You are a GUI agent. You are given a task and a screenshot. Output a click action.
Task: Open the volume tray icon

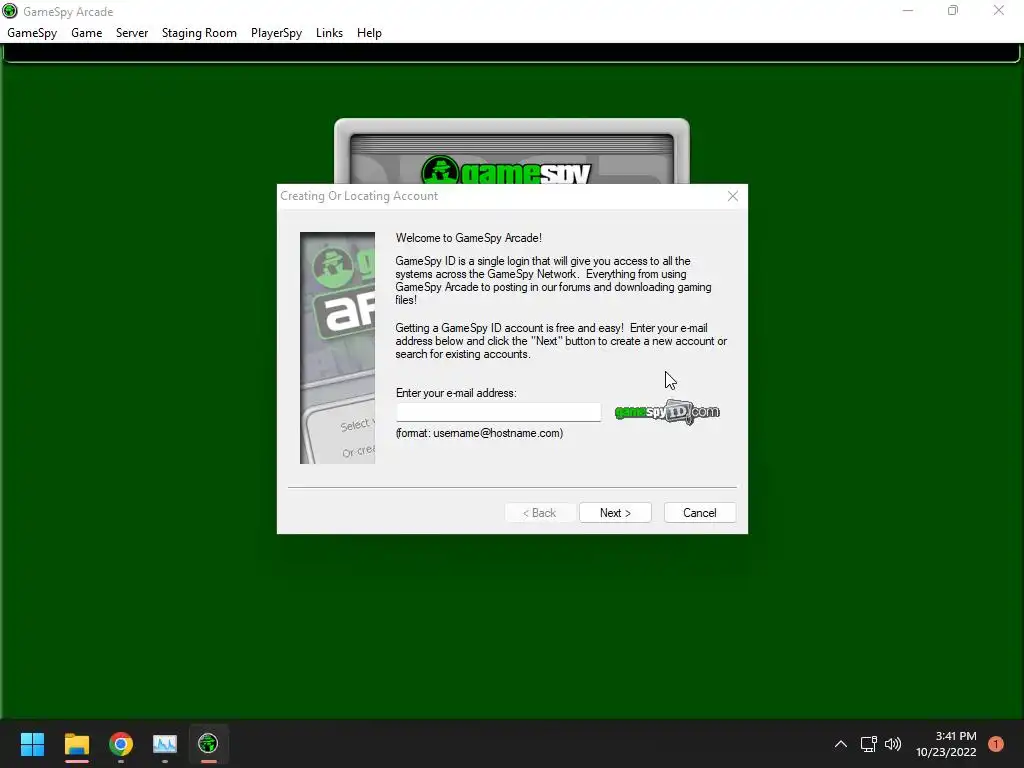893,744
